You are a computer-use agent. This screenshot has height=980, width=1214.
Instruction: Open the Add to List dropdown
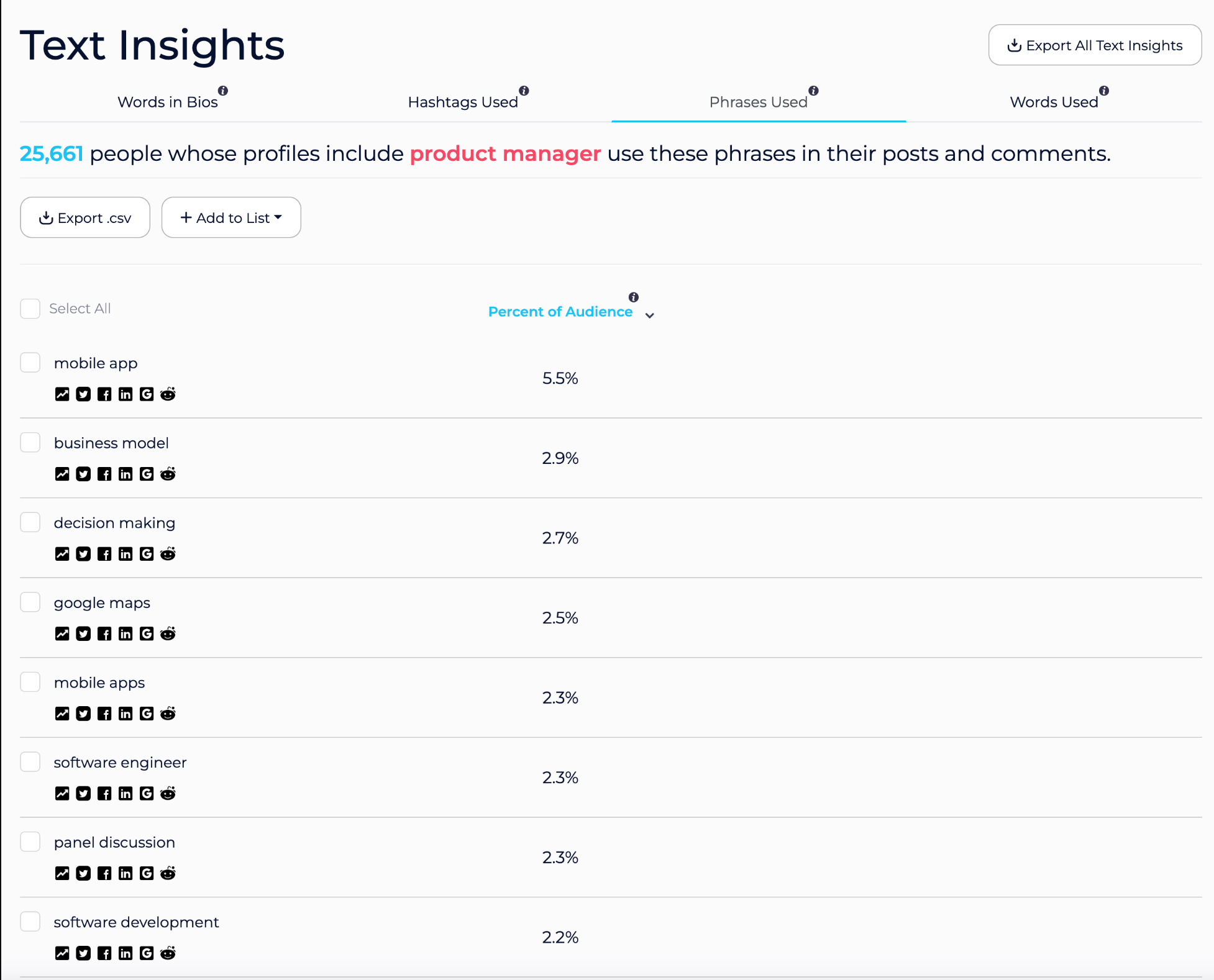point(231,218)
